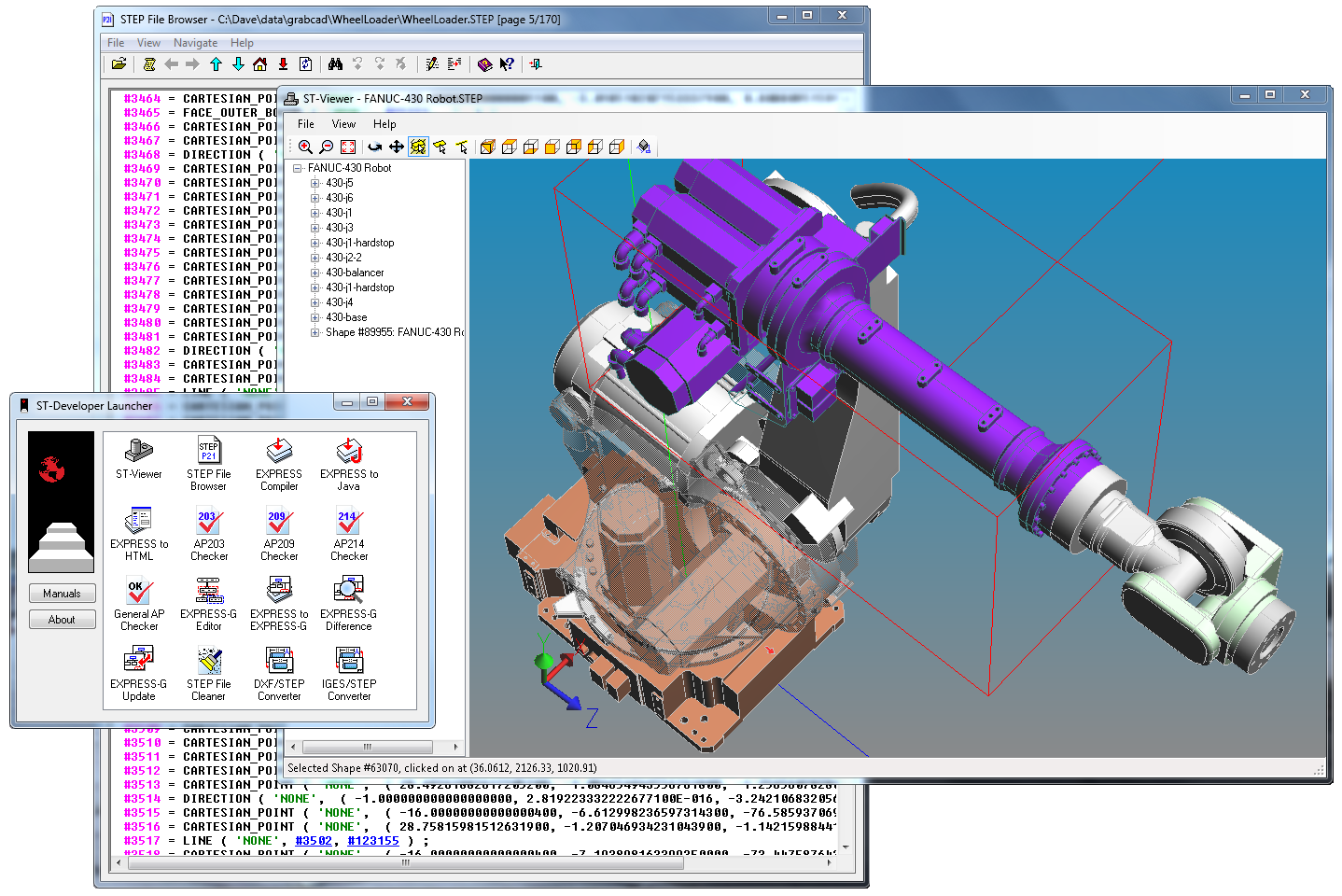Click the cyan up arrow in STEP File Browser

(x=216, y=64)
